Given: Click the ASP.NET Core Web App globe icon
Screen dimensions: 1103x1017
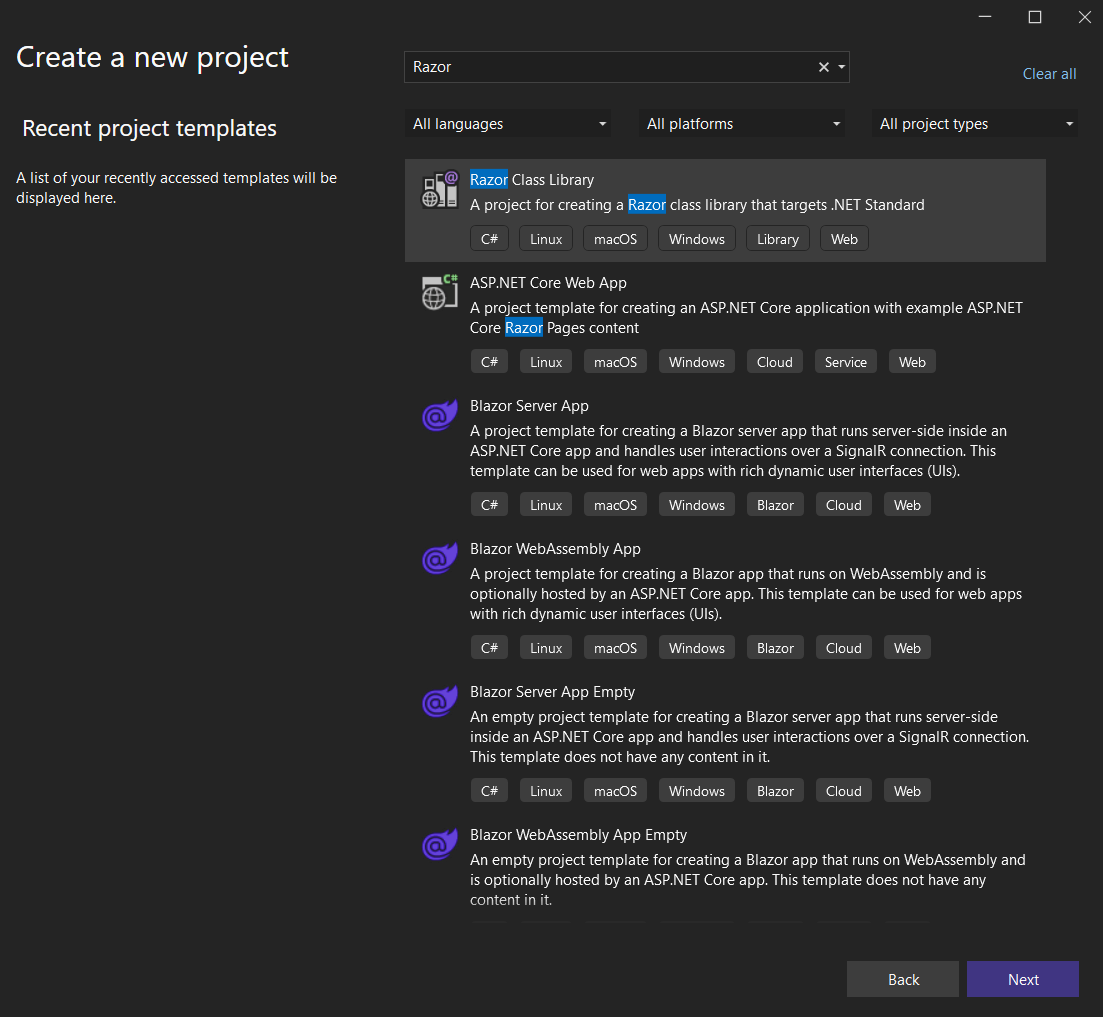Looking at the screenshot, I should pyautogui.click(x=439, y=293).
